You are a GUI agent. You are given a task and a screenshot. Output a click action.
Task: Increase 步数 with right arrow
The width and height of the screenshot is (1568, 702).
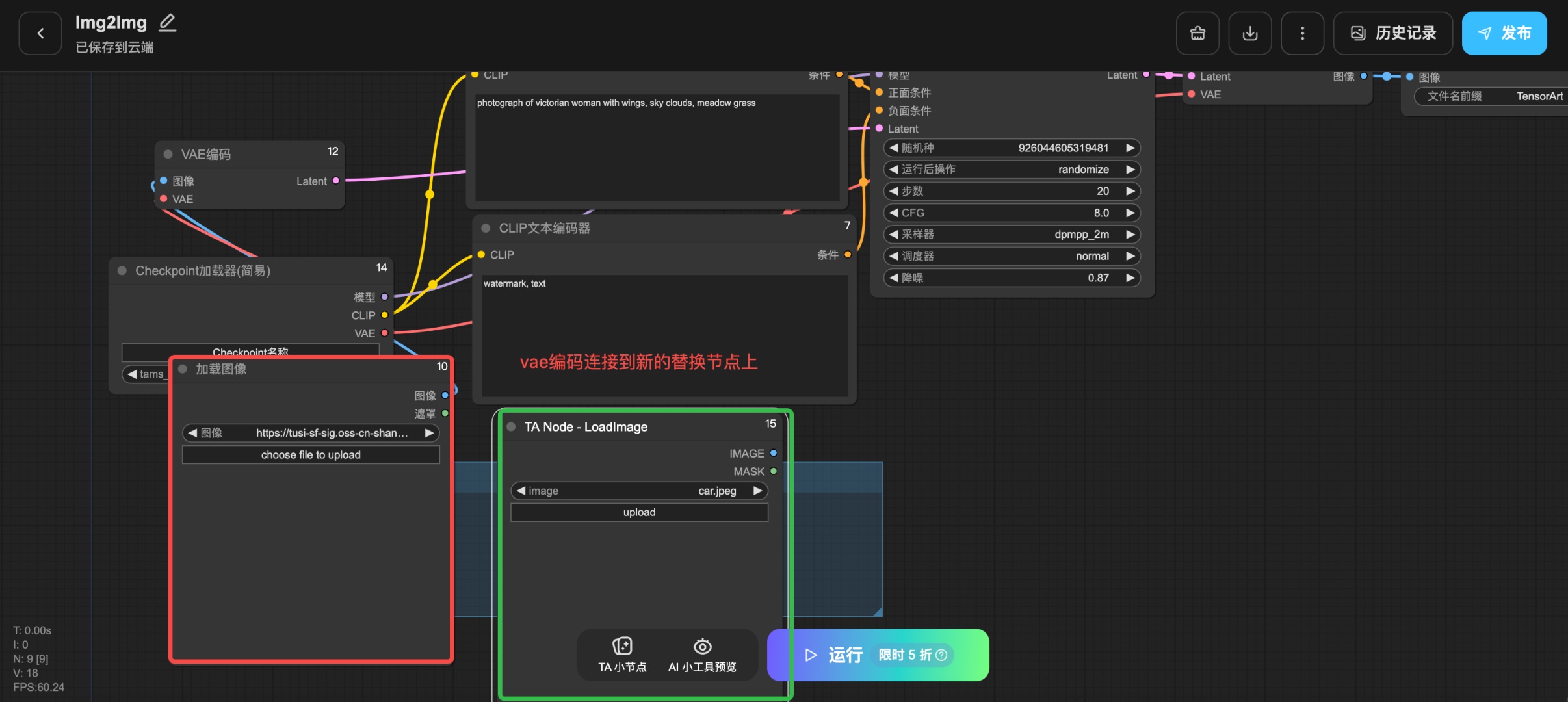point(1130,191)
